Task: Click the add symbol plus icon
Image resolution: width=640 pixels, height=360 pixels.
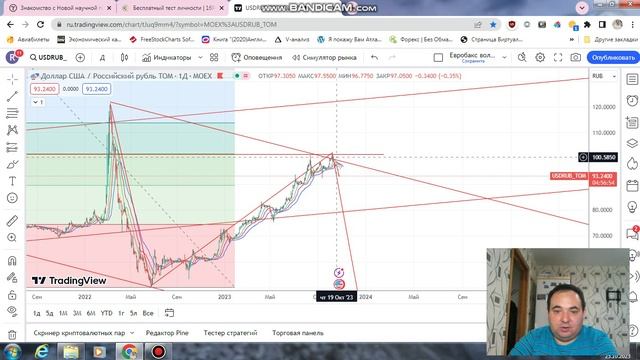Action: [80, 58]
